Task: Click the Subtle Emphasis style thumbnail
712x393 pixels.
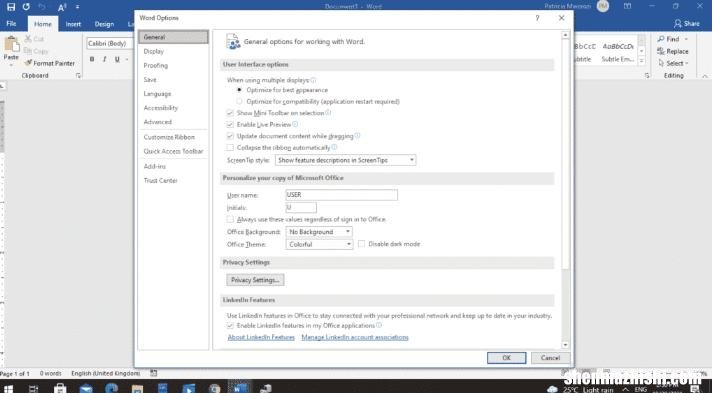Action: click(x=618, y=52)
